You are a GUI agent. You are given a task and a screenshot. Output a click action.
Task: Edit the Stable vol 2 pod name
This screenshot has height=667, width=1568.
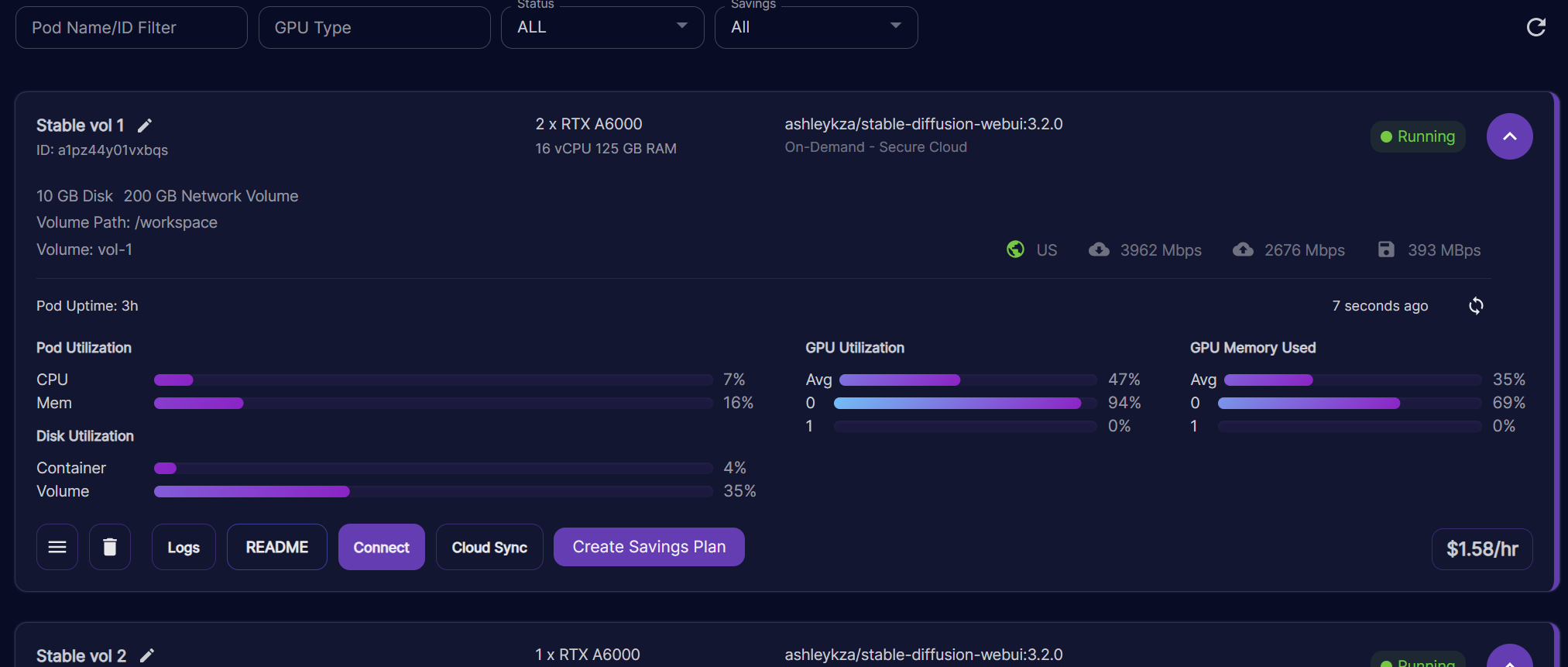[147, 655]
